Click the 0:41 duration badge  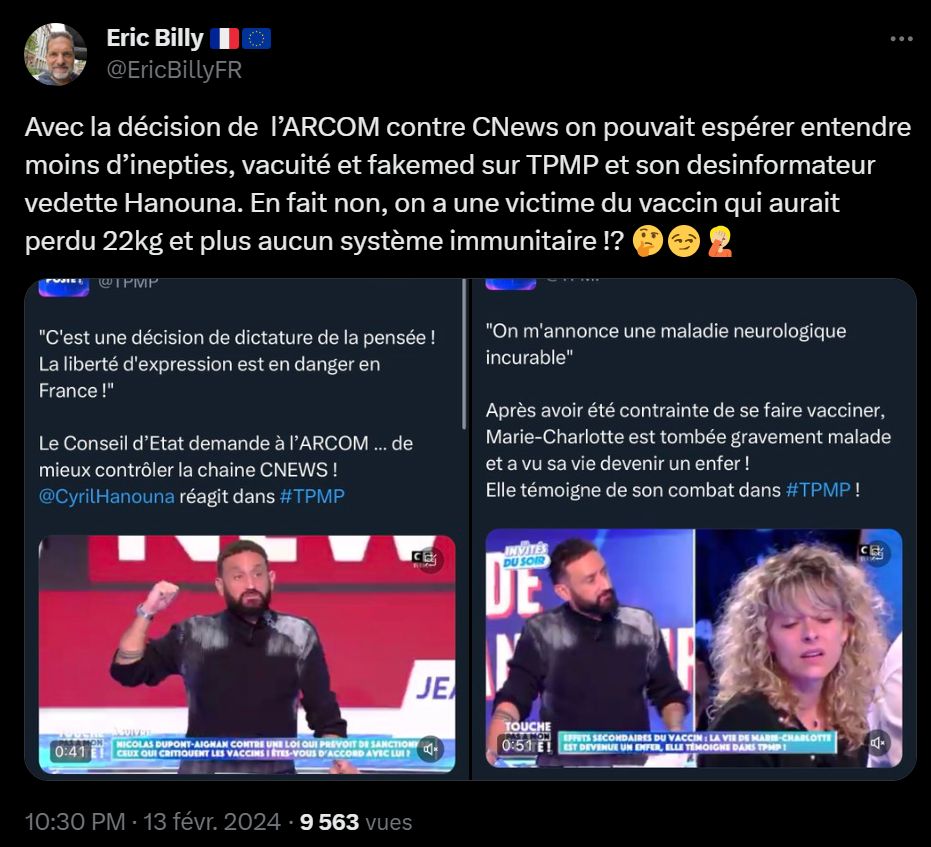coord(70,751)
